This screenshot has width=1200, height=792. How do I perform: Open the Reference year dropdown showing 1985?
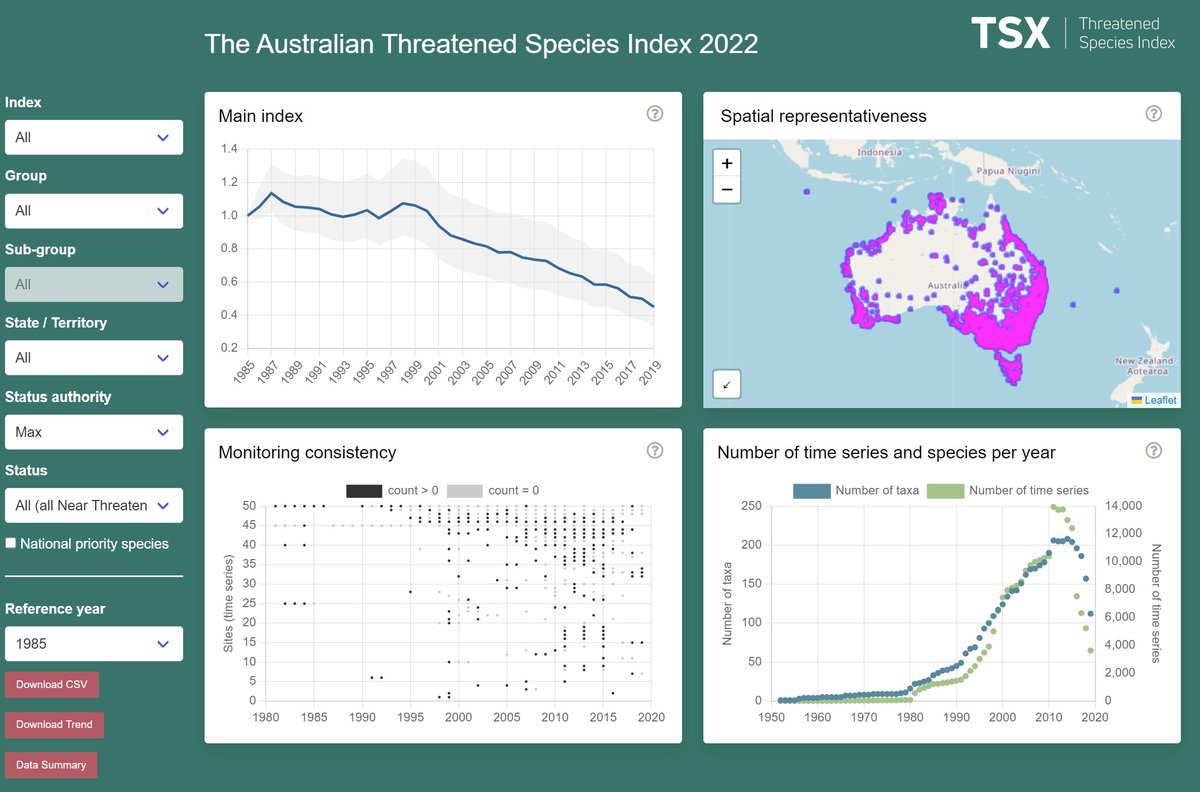coord(94,644)
